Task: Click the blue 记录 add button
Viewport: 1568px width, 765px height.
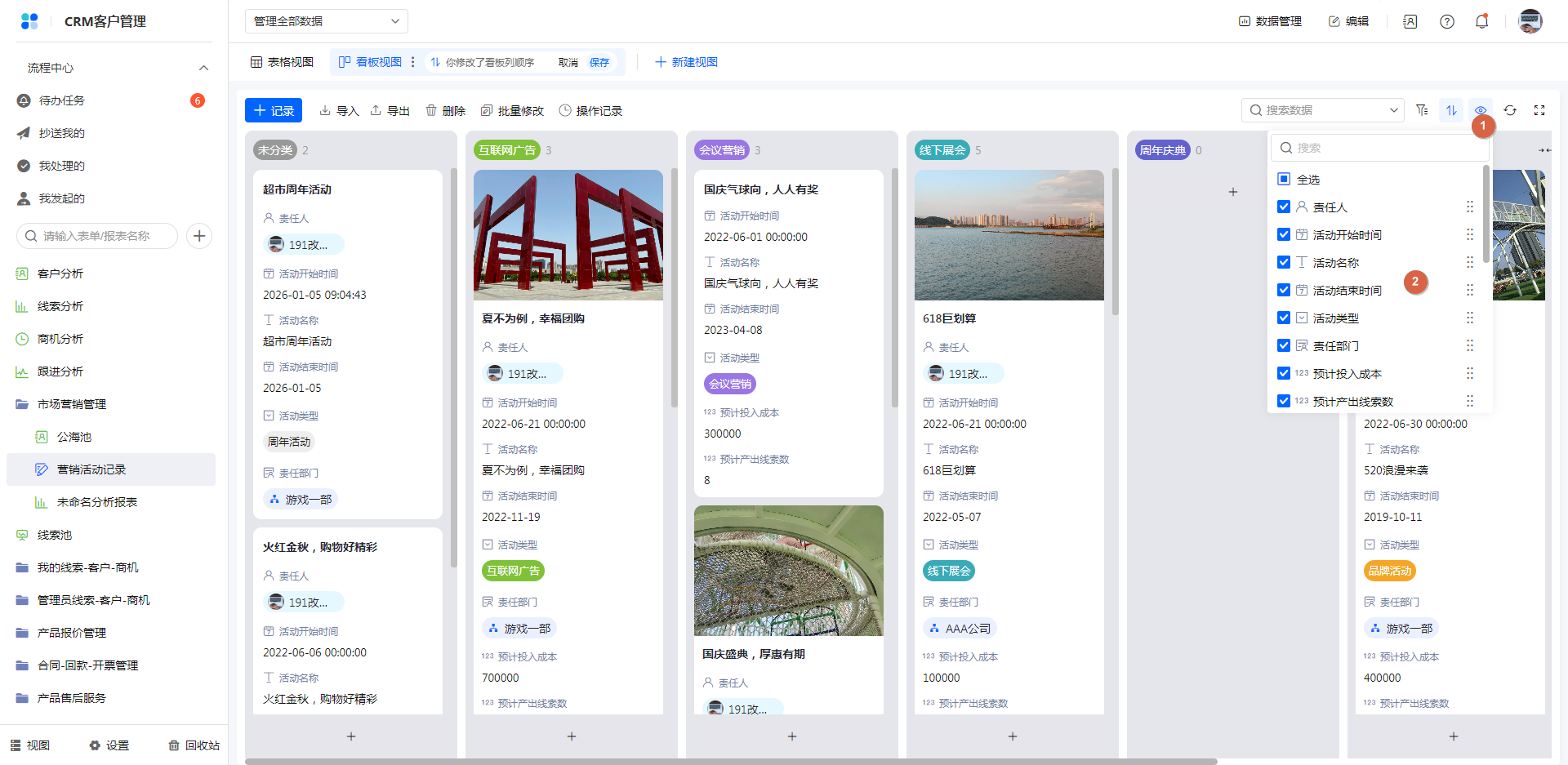Action: (x=274, y=110)
